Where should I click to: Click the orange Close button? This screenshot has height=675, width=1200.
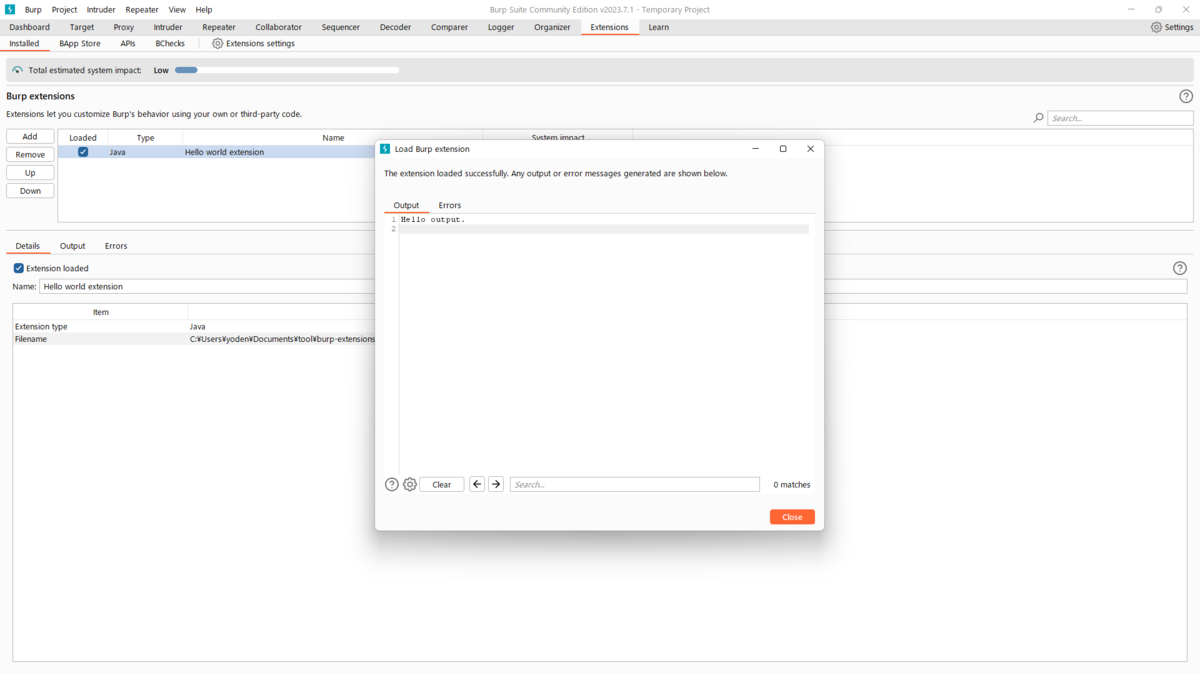pyautogui.click(x=792, y=517)
